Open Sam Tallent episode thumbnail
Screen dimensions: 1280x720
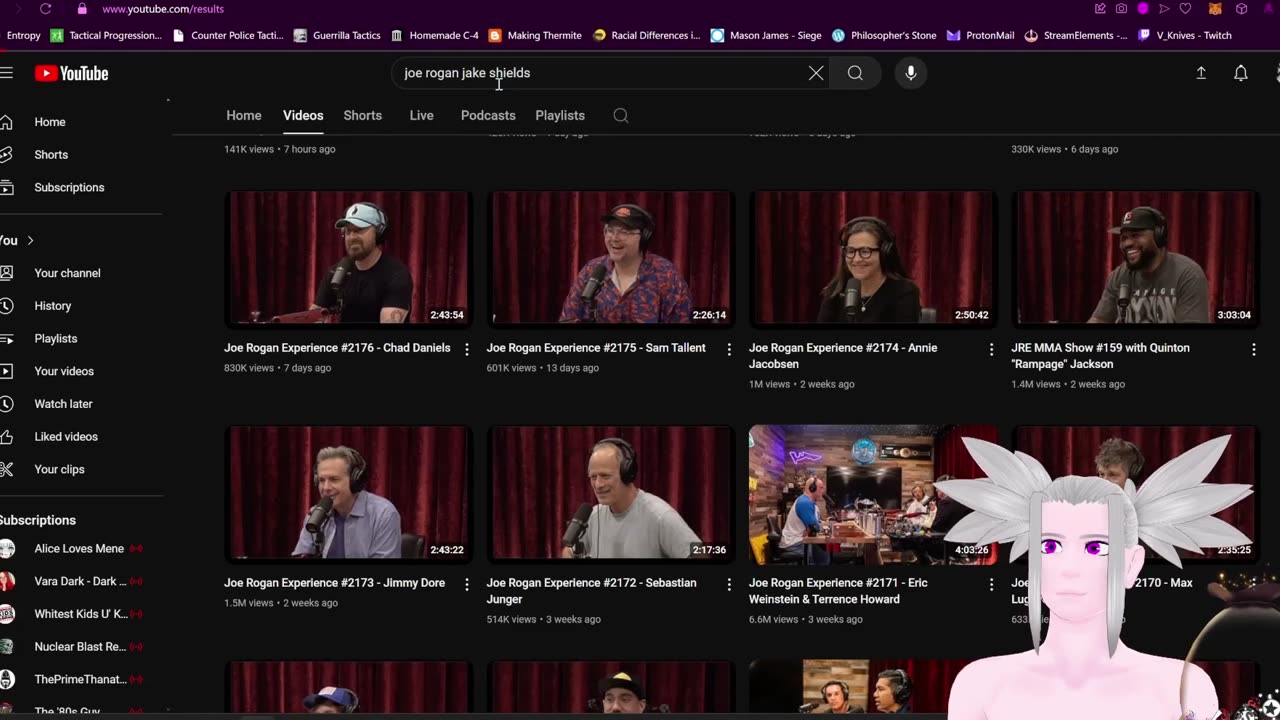tap(610, 258)
